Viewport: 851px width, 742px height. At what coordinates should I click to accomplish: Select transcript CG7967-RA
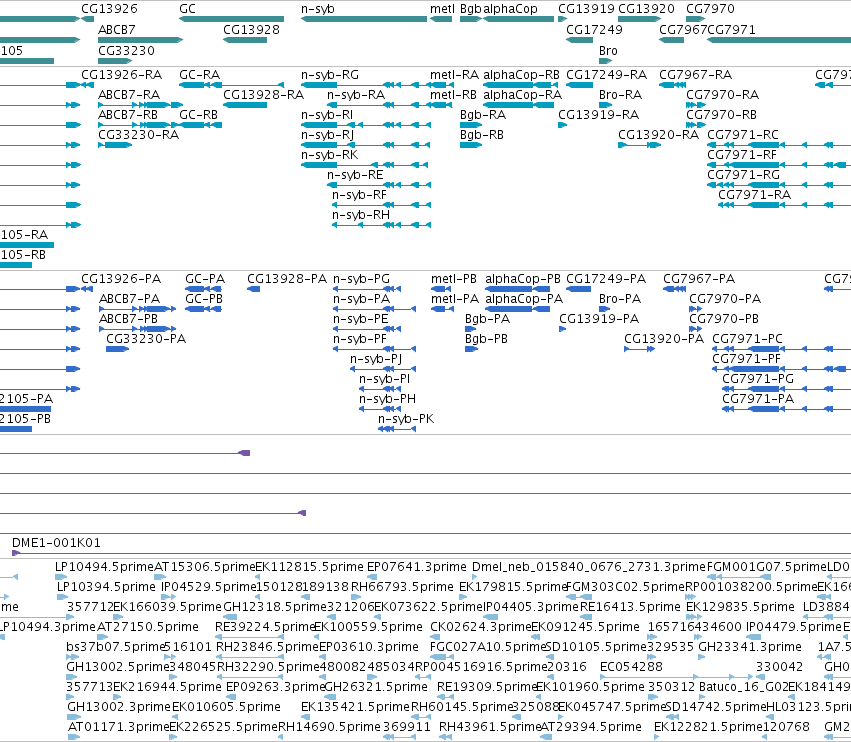(x=696, y=75)
